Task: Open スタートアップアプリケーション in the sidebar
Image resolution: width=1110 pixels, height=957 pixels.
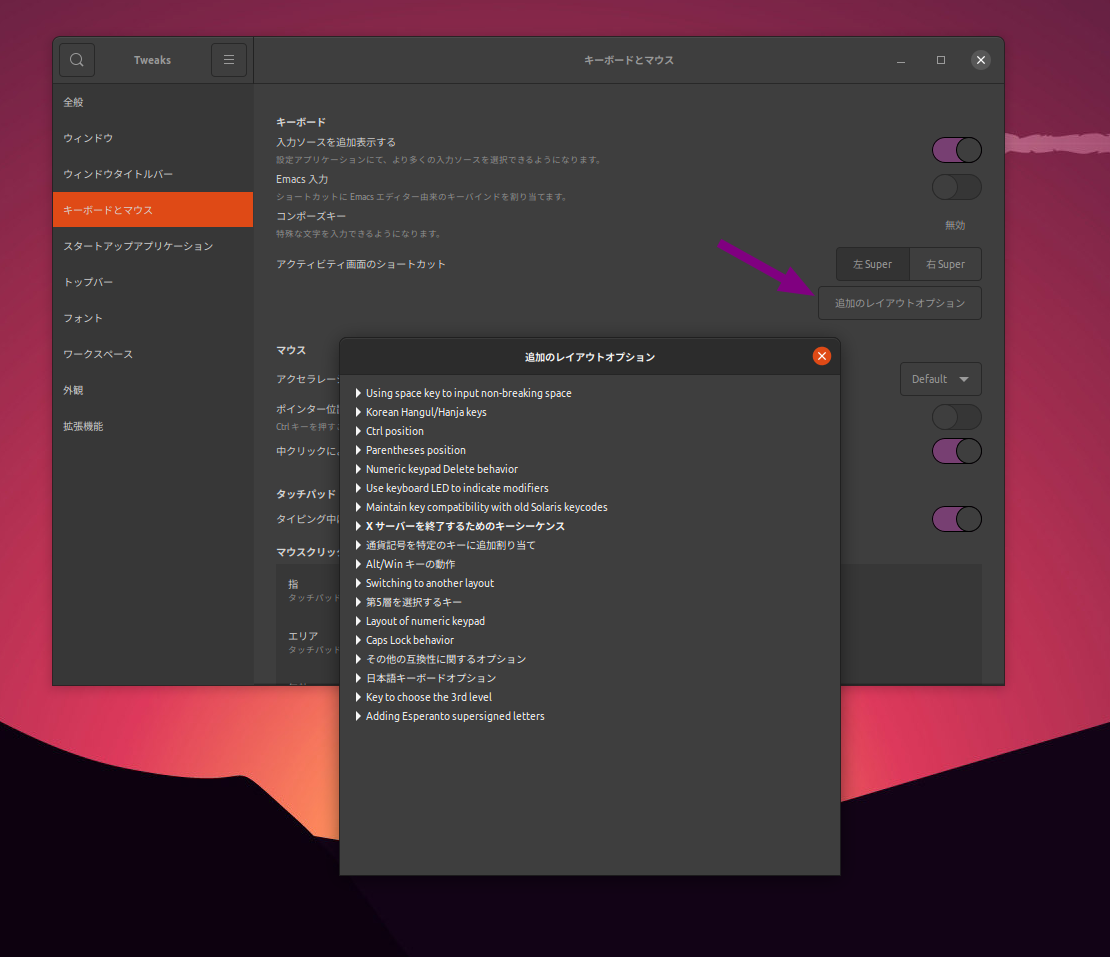Action: (153, 246)
